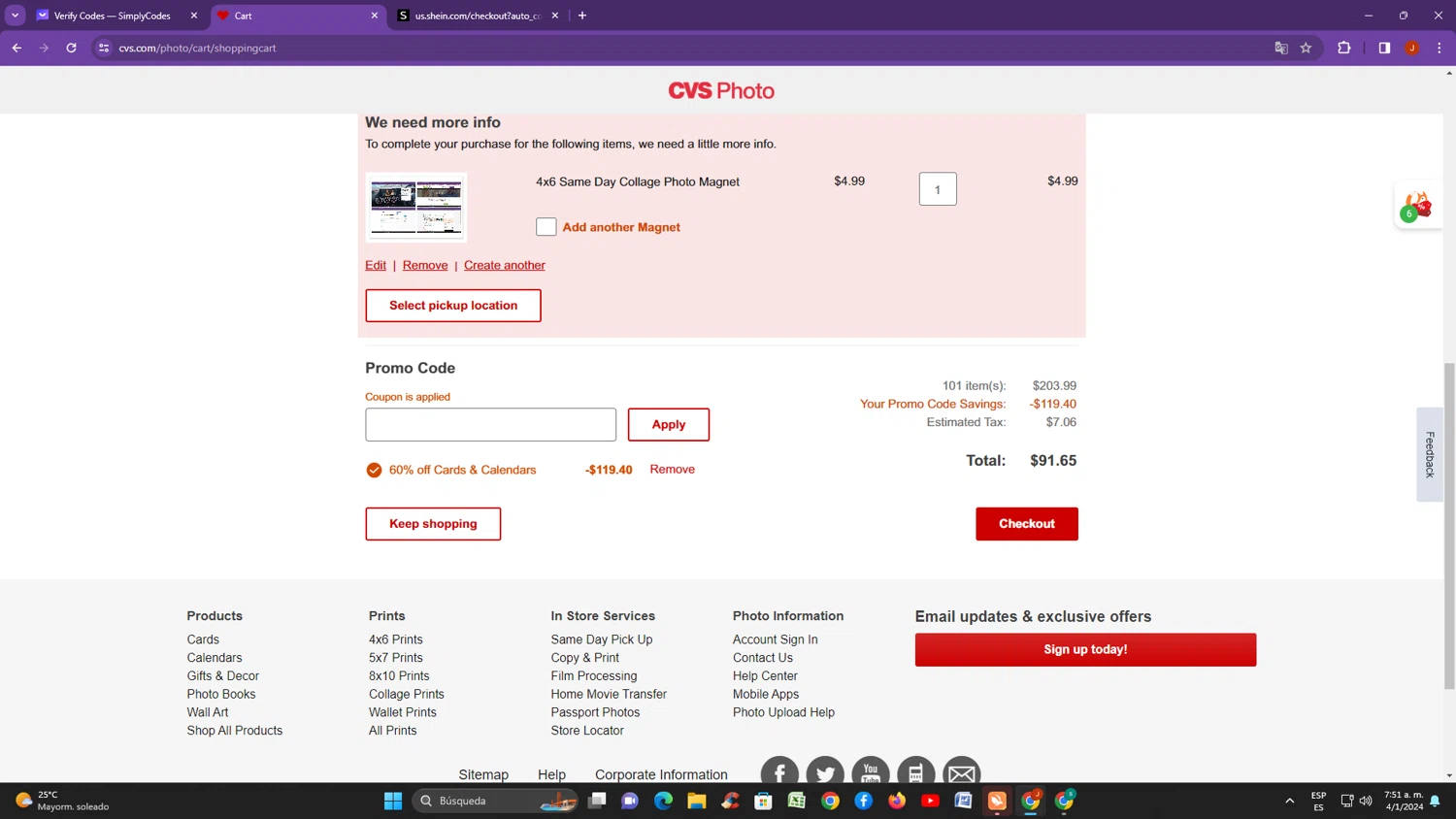Screen dimensions: 1456x819
Task: Open Collage Prints footer link
Action: point(407,695)
